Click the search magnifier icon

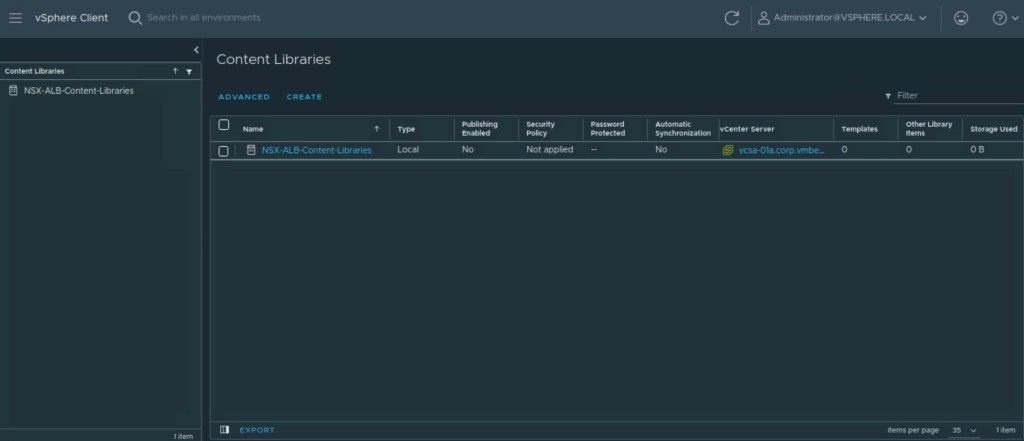135,18
